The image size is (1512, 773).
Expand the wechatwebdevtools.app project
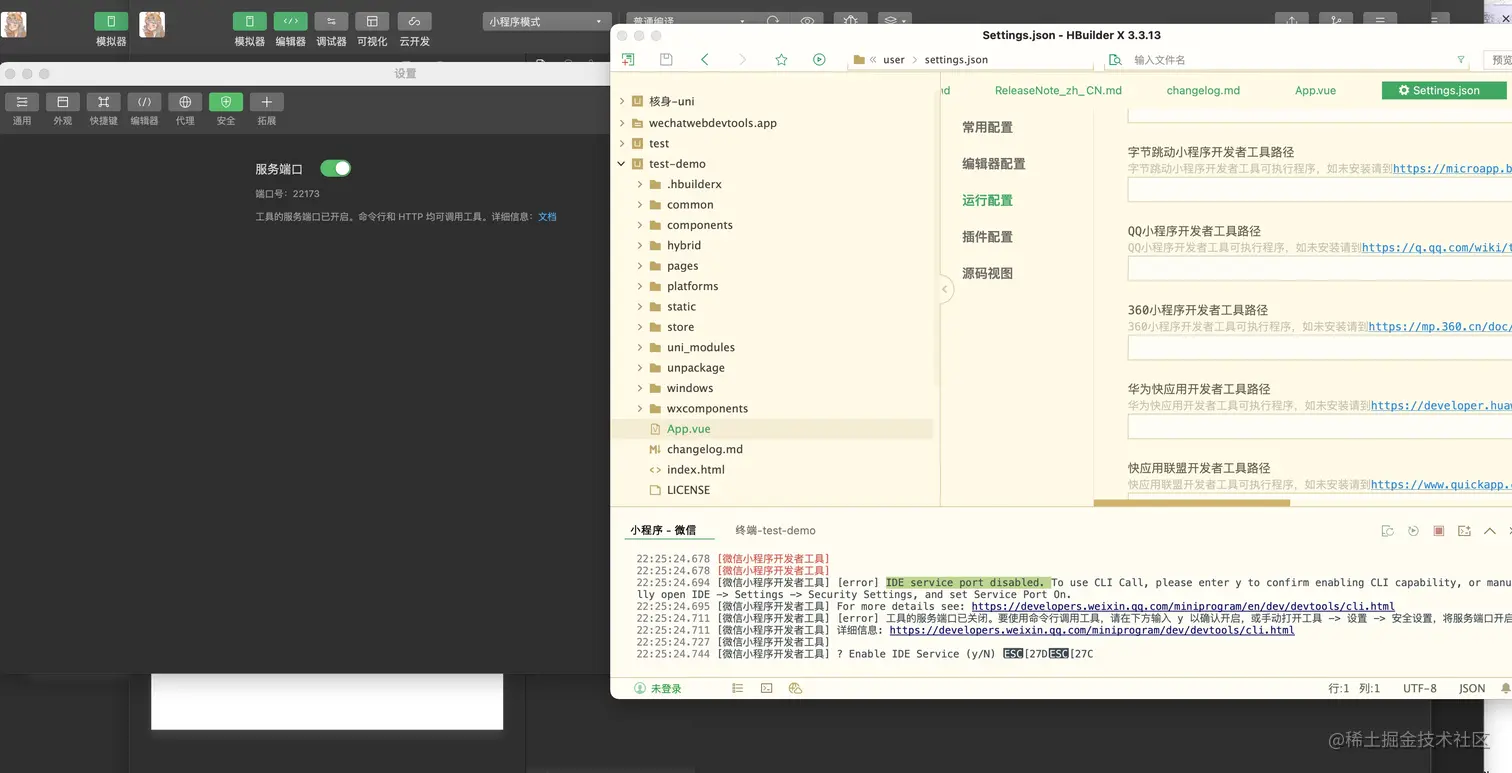pyautogui.click(x=622, y=123)
